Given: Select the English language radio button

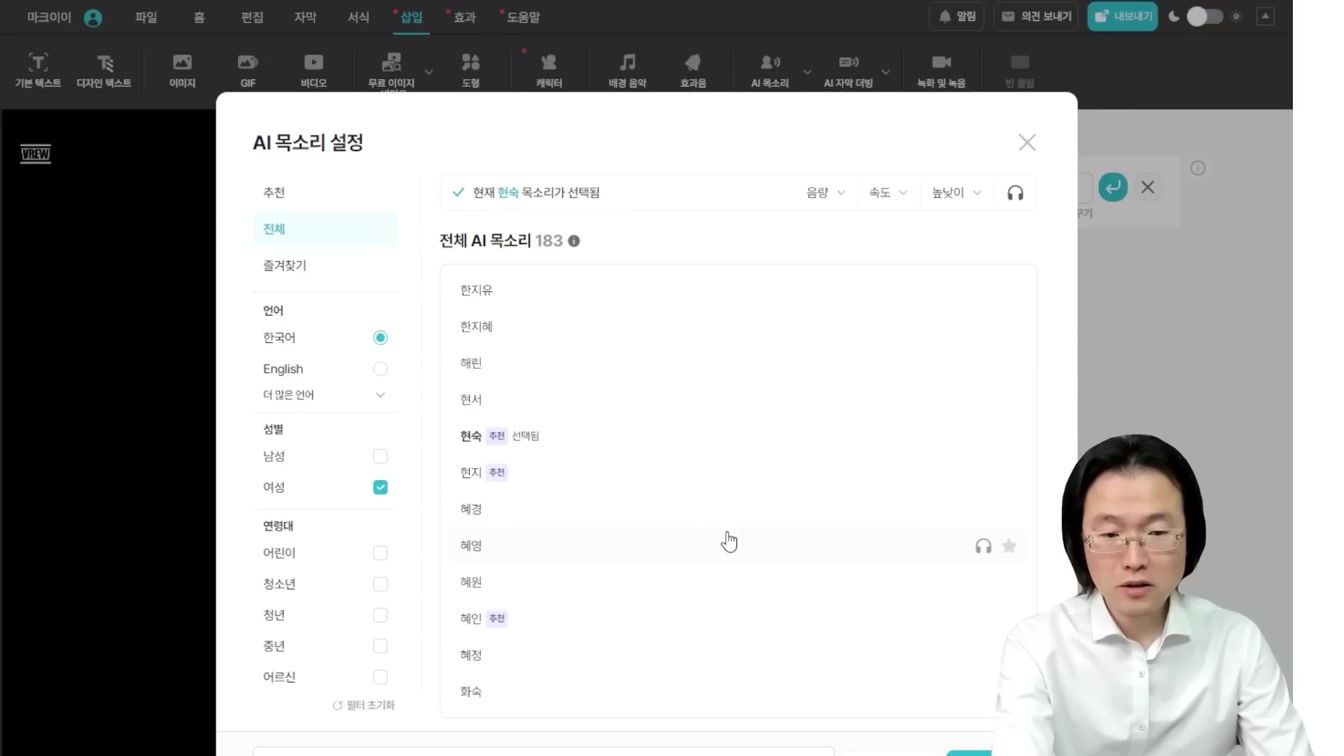Looking at the screenshot, I should click(x=380, y=369).
